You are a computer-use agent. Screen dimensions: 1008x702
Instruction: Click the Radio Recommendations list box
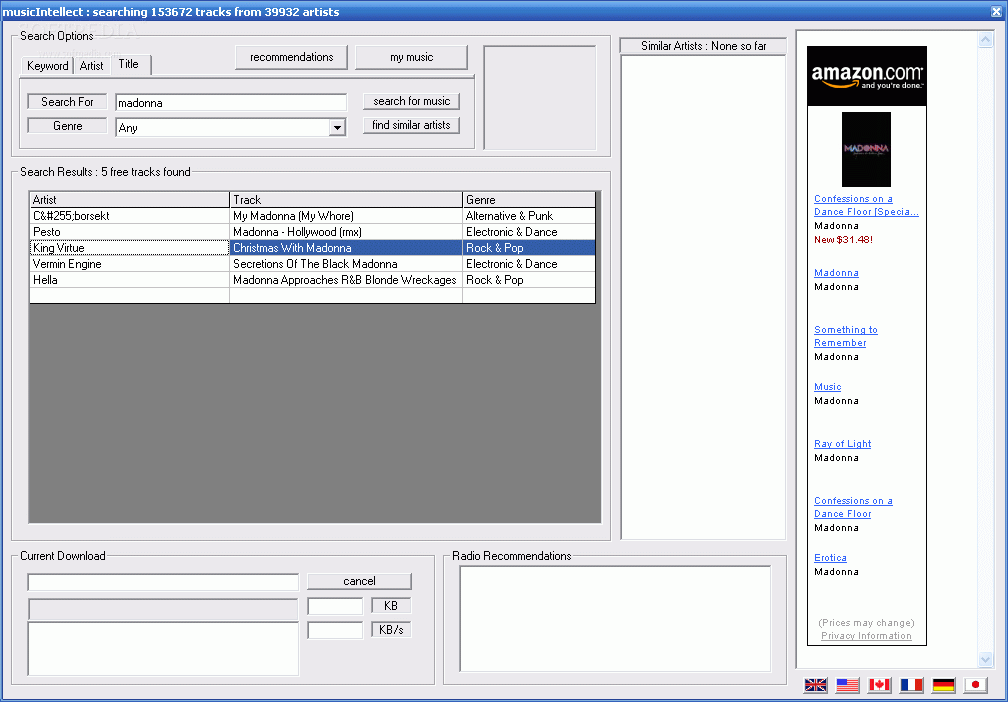615,618
